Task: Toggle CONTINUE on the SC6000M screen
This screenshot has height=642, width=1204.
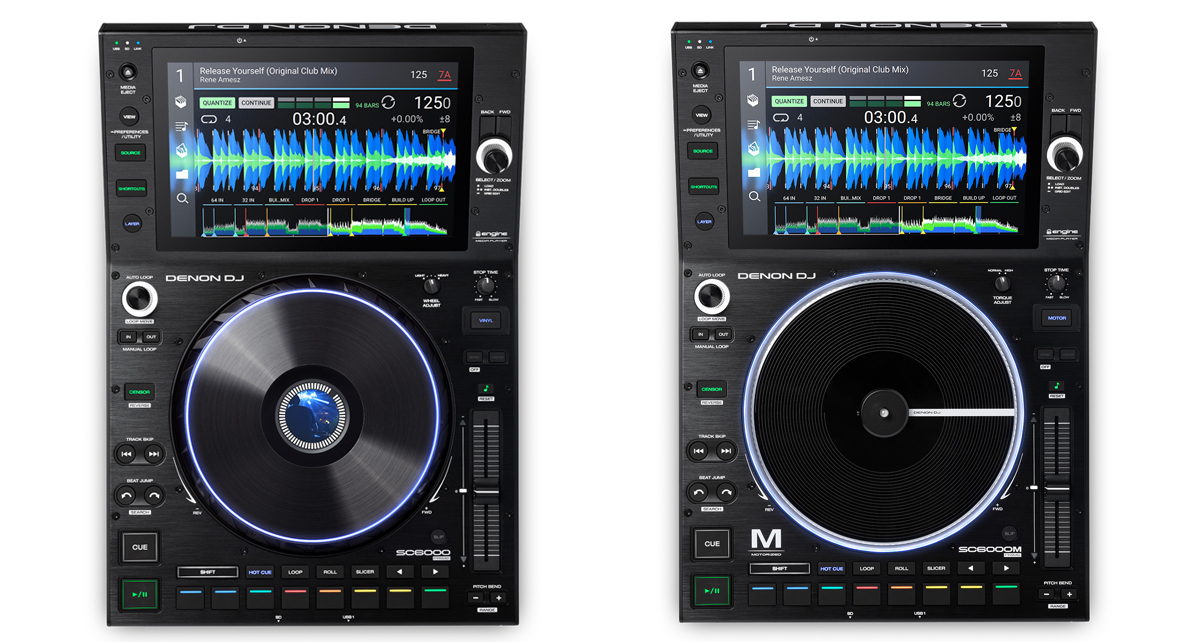Action: (x=828, y=102)
